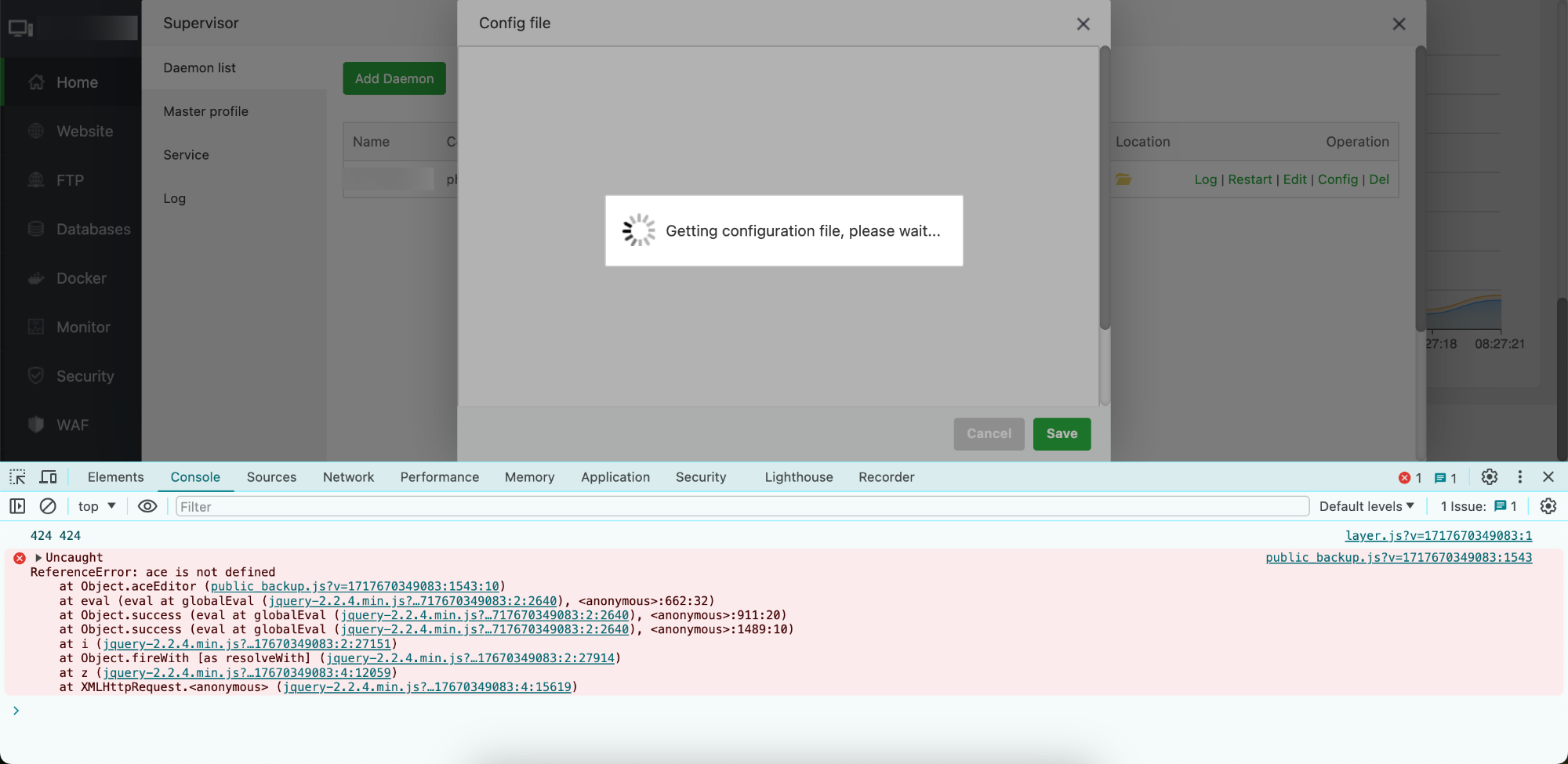Open live expression eye icon

coord(147,506)
